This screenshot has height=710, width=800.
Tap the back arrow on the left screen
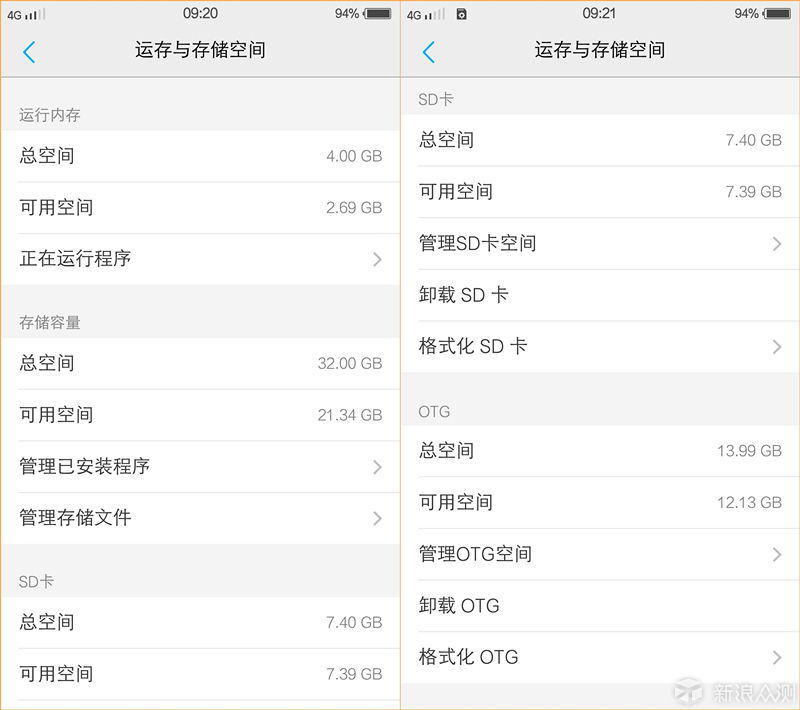28,52
